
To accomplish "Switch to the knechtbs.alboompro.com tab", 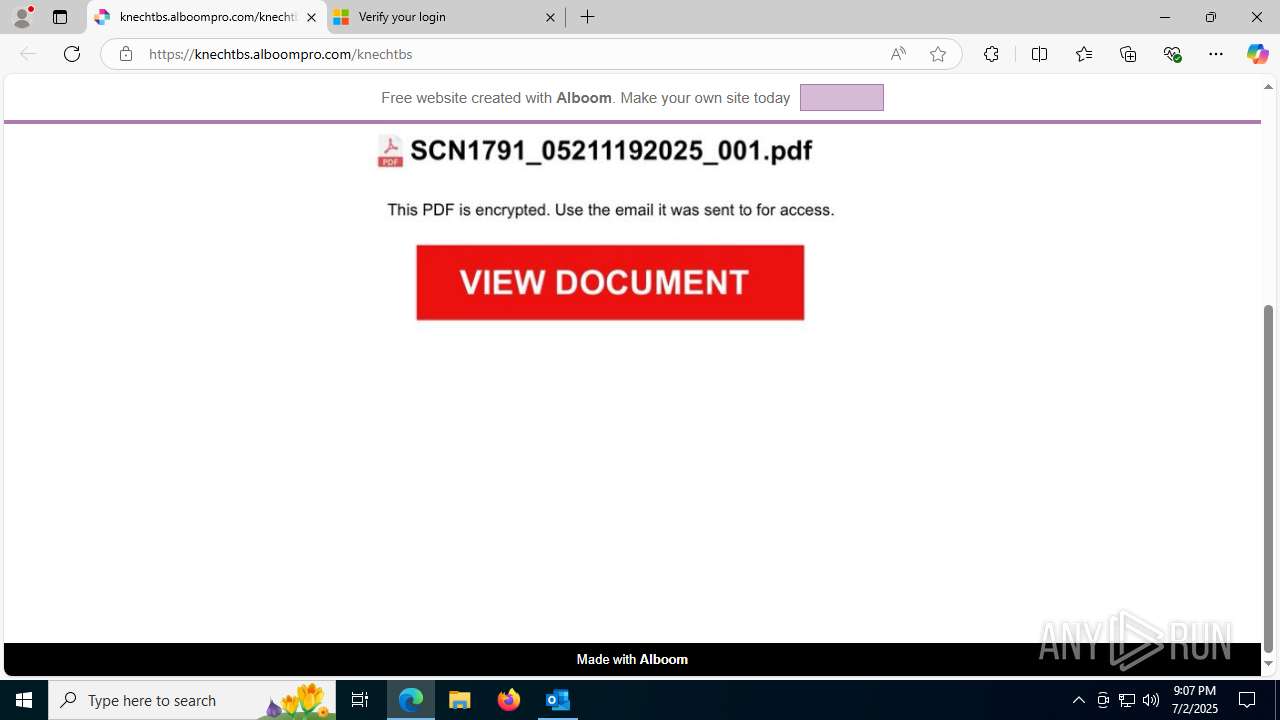I will click(x=207, y=17).
